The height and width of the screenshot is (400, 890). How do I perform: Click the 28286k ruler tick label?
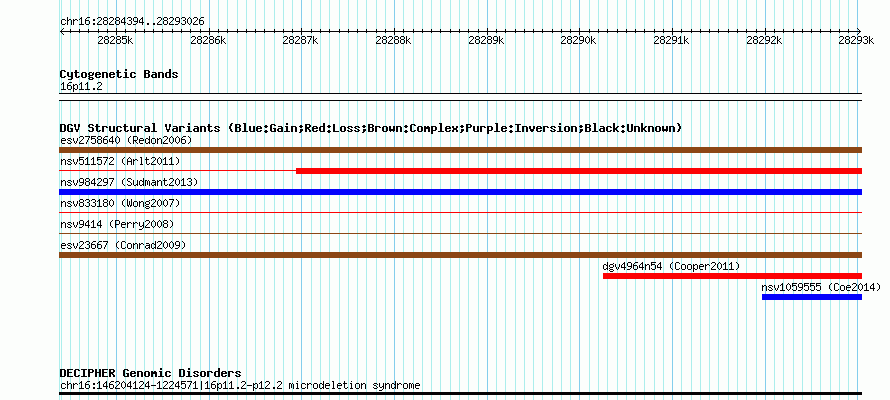pyautogui.click(x=208, y=40)
